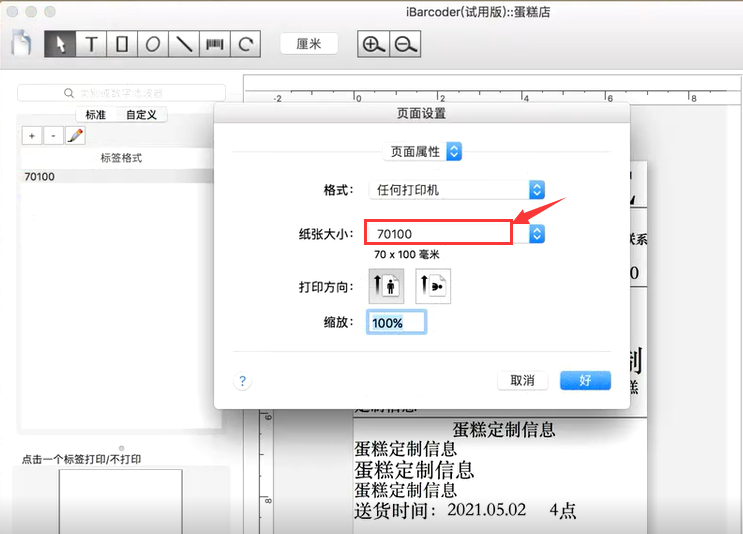Edit label format with pencil icon
This screenshot has width=743, height=534.
coord(75,136)
